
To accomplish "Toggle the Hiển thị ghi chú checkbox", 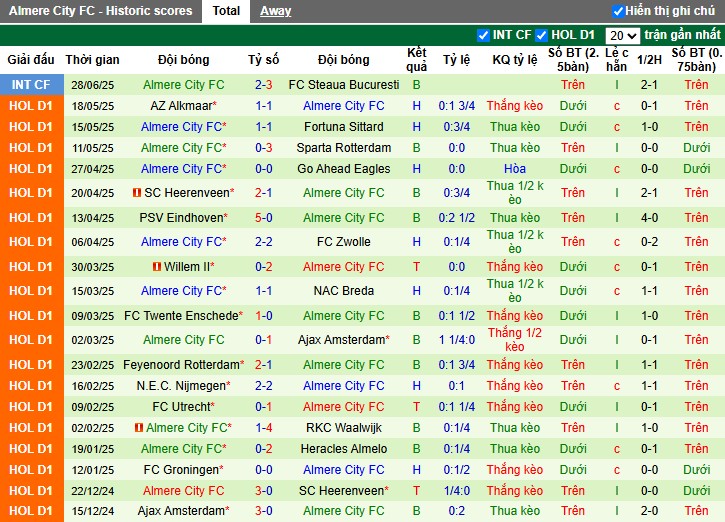I will tap(618, 11).
